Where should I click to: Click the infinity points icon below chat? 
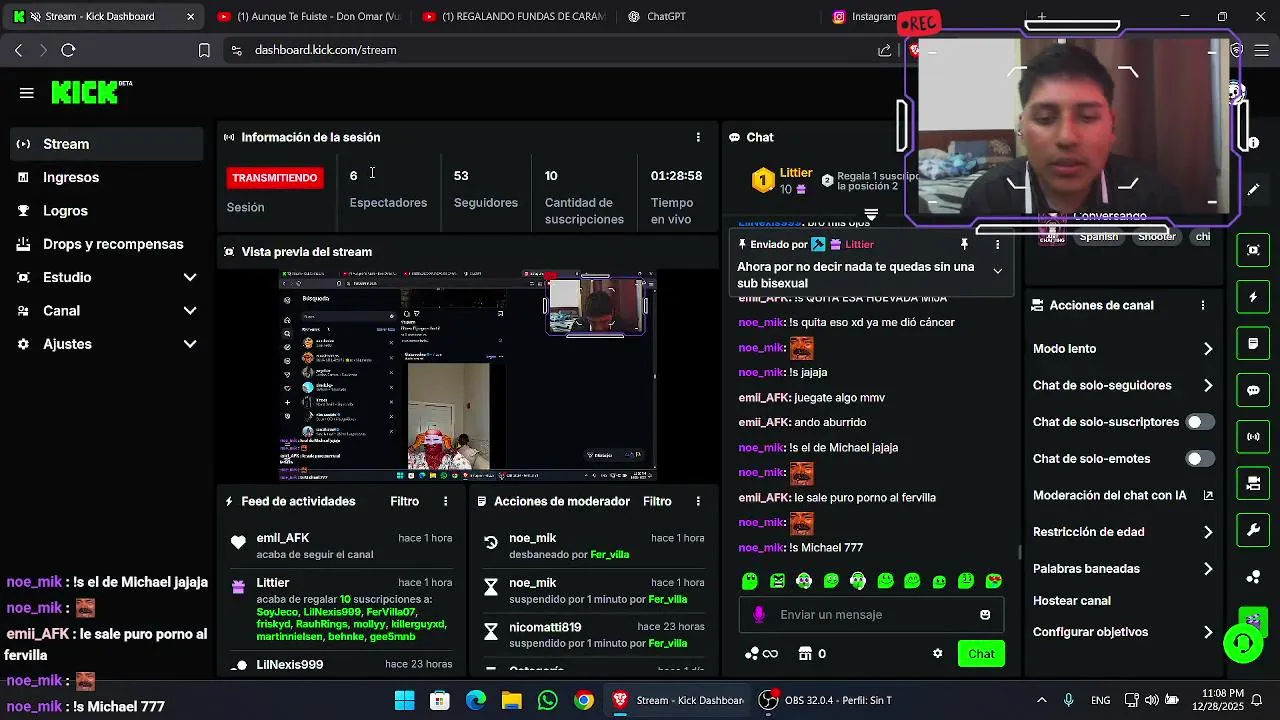coord(762,654)
